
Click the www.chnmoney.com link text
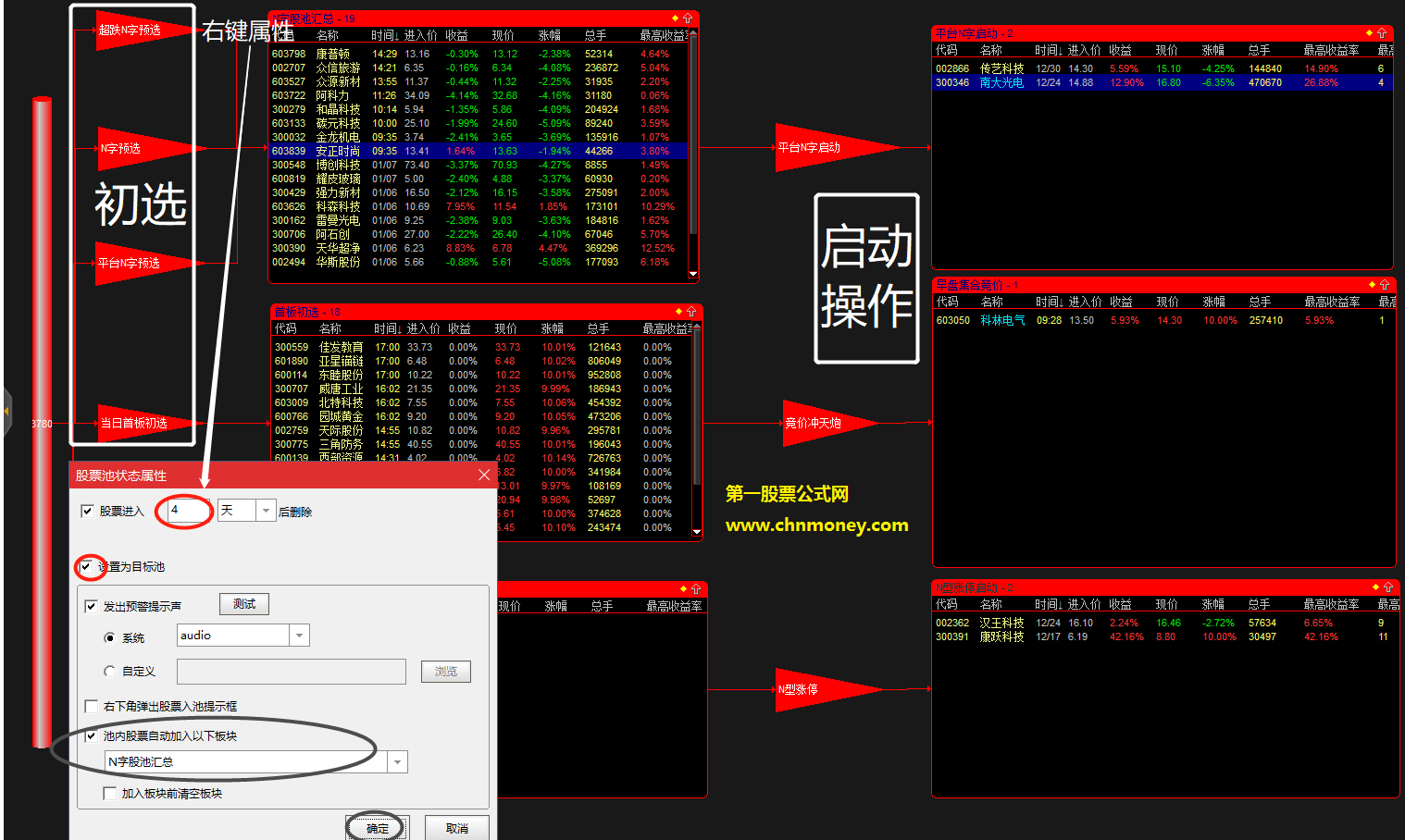[817, 525]
